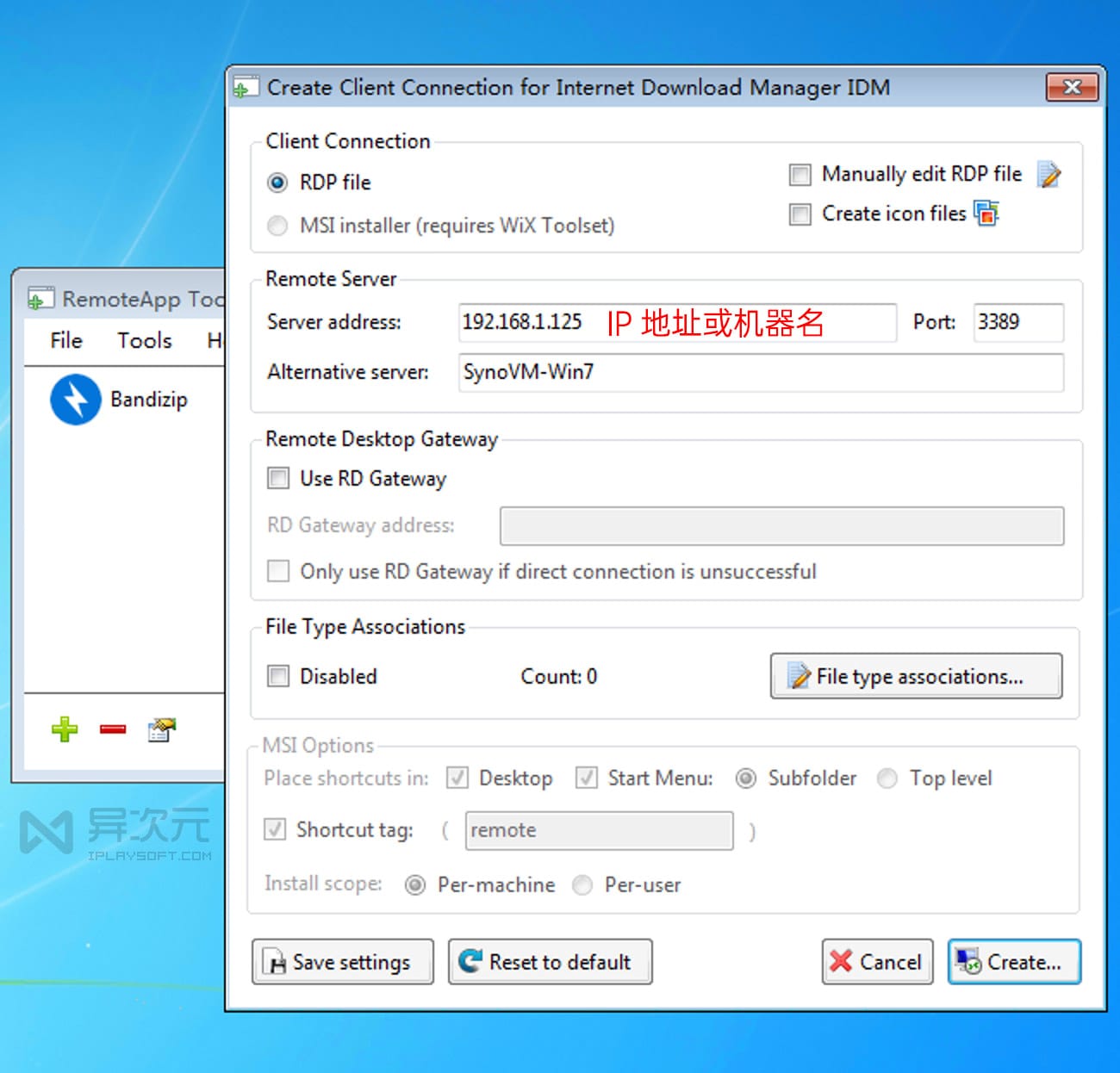Check Use RD Gateway option
This screenshot has height=1073, width=1120.
pyautogui.click(x=277, y=478)
